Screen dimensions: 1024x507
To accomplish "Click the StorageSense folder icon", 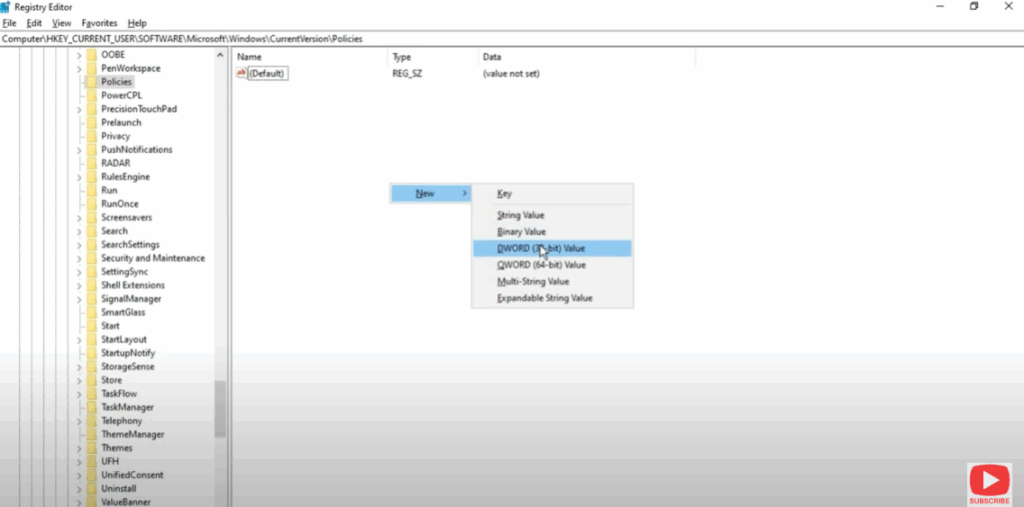I will tap(91, 367).
